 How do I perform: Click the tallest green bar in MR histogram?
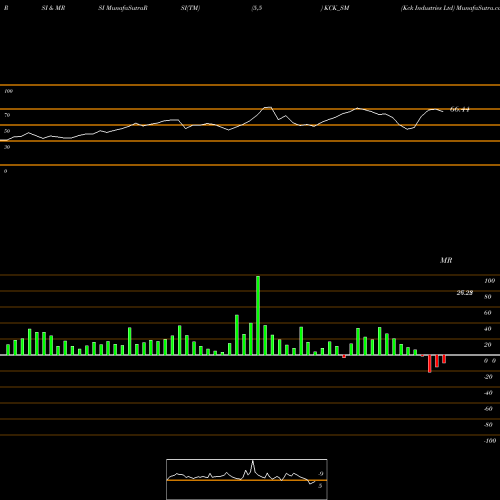(x=258, y=315)
